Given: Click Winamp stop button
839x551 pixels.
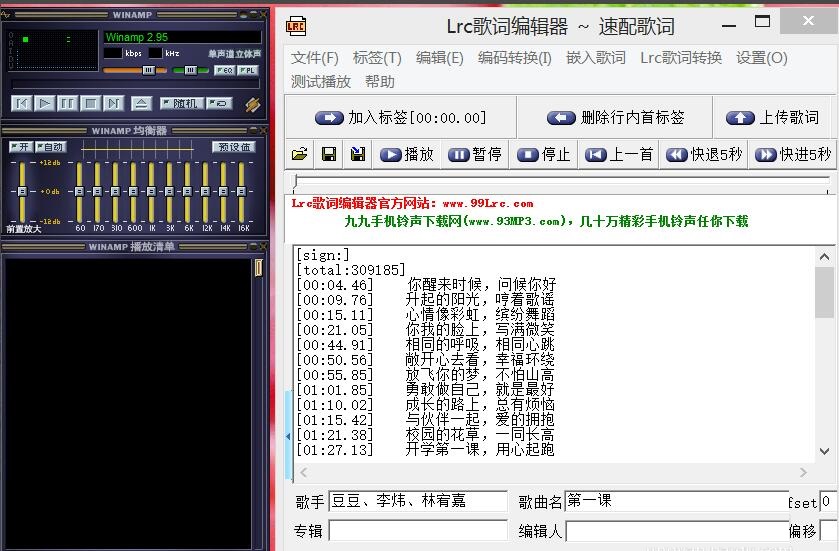Looking at the screenshot, I should [90, 103].
